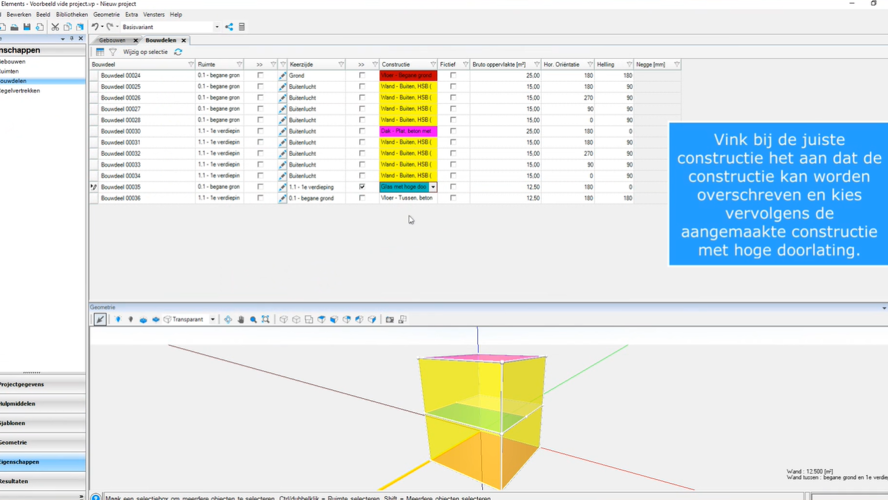Click the share icon beside Basisvariant
Screen dimensions: 888x500
229,27
